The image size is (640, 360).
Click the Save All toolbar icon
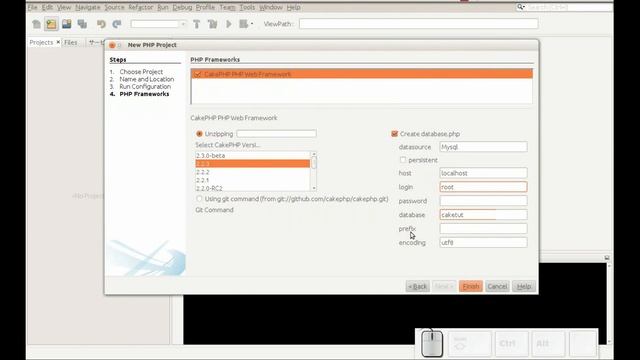tap(82, 24)
